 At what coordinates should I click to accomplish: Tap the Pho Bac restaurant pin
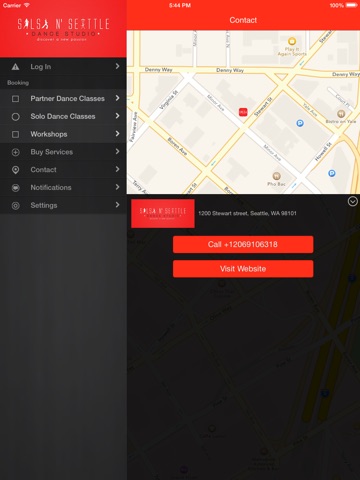[276, 176]
